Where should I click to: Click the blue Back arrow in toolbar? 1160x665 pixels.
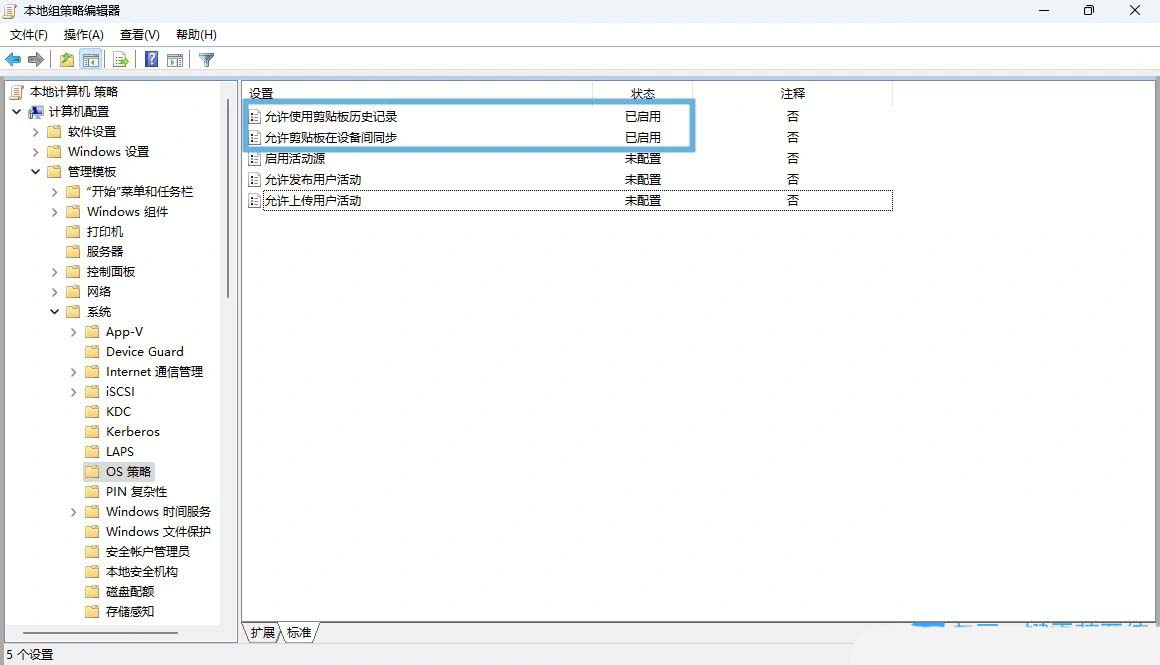pos(13,60)
